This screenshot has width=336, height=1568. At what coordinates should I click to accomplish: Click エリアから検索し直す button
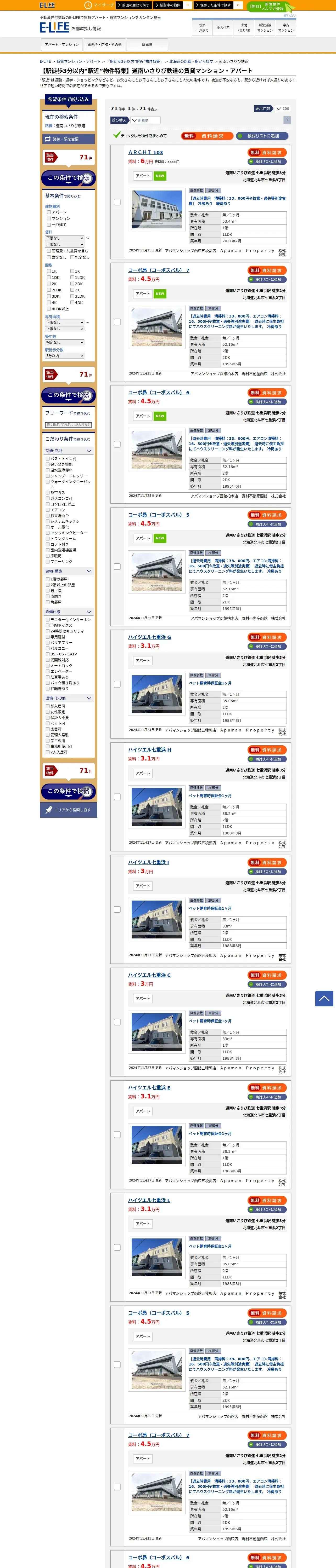[x=68, y=810]
